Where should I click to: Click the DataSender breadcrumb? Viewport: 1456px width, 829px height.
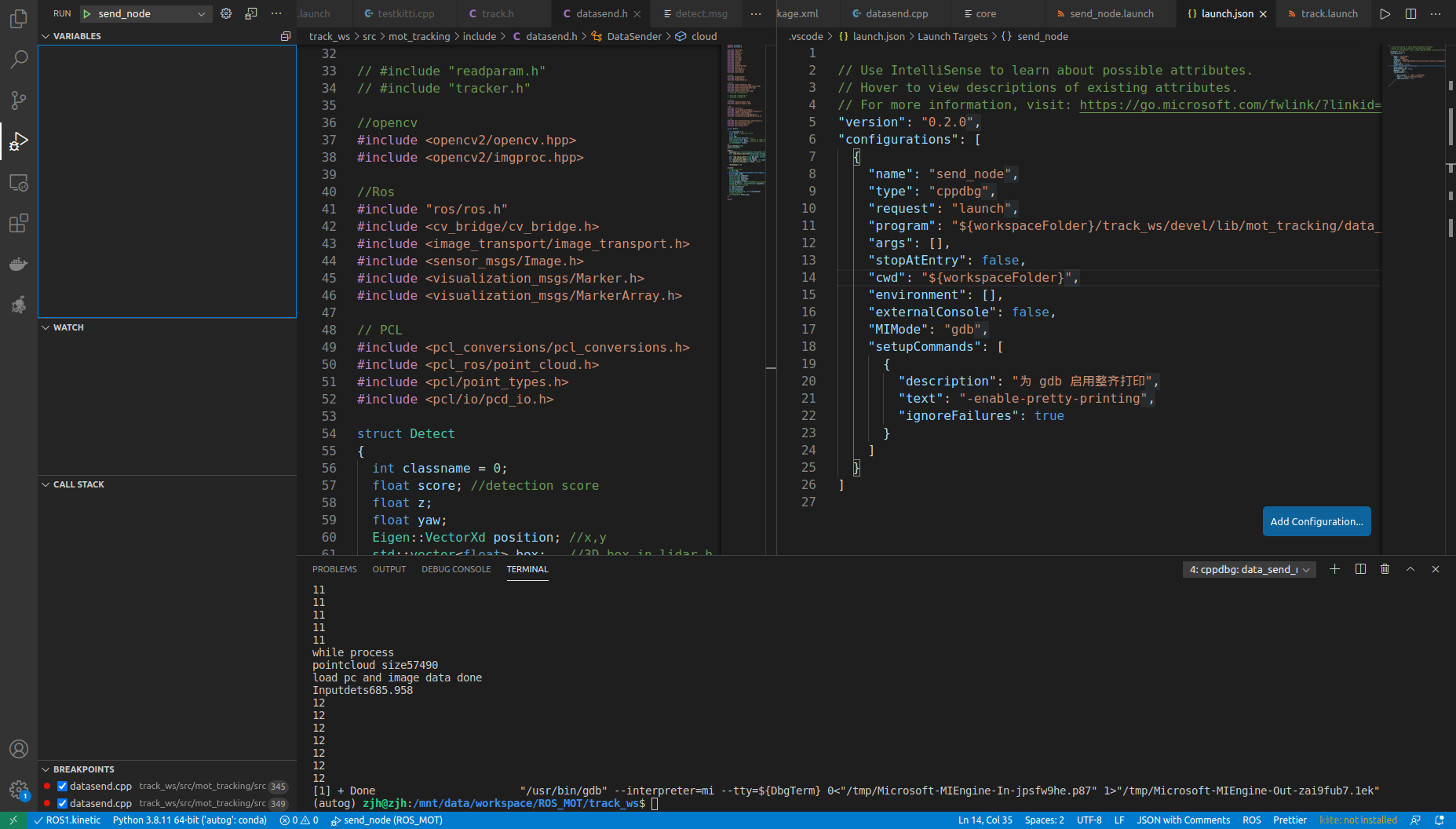pos(634,36)
